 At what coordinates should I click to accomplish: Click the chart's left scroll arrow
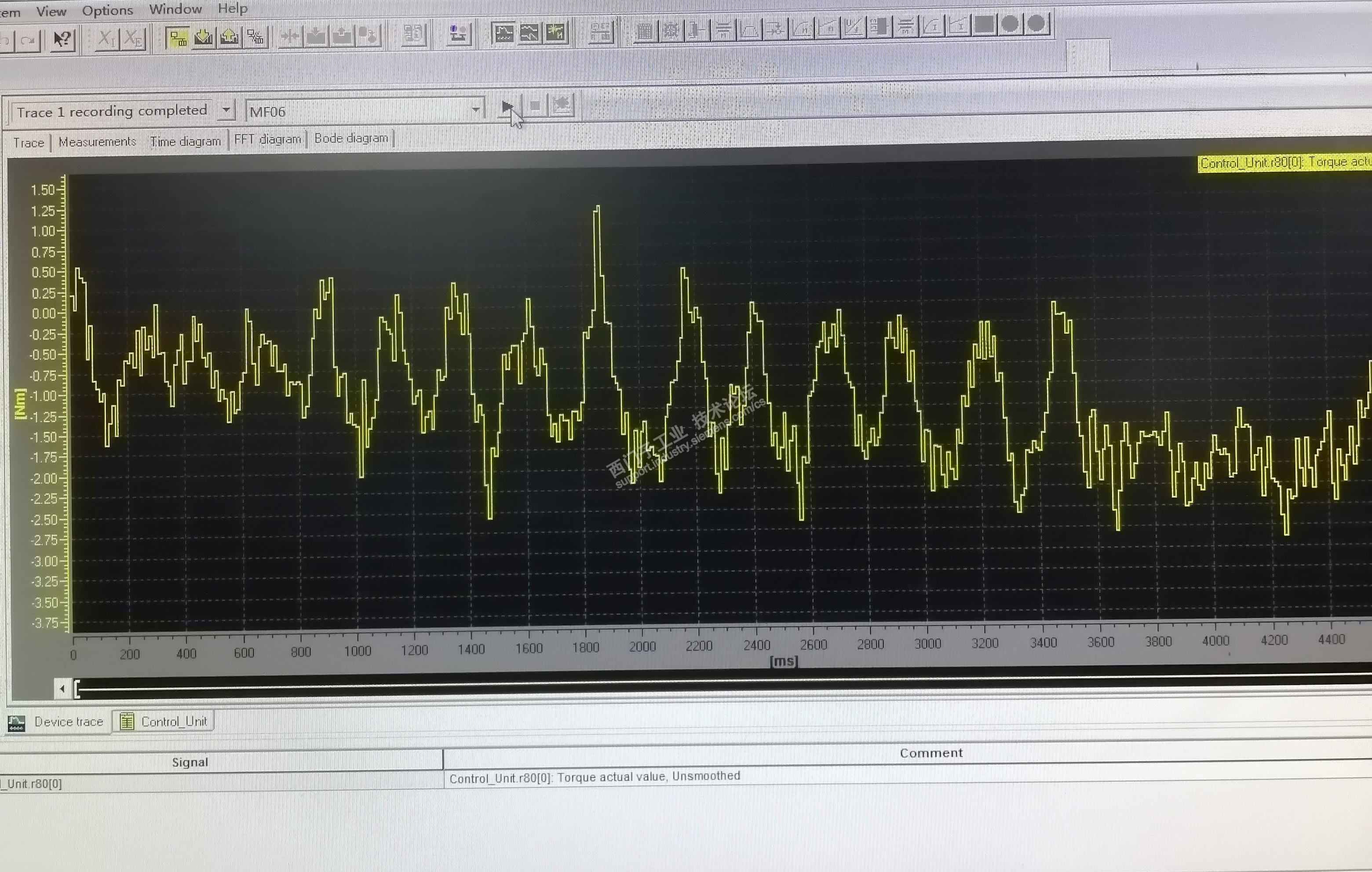[x=63, y=689]
